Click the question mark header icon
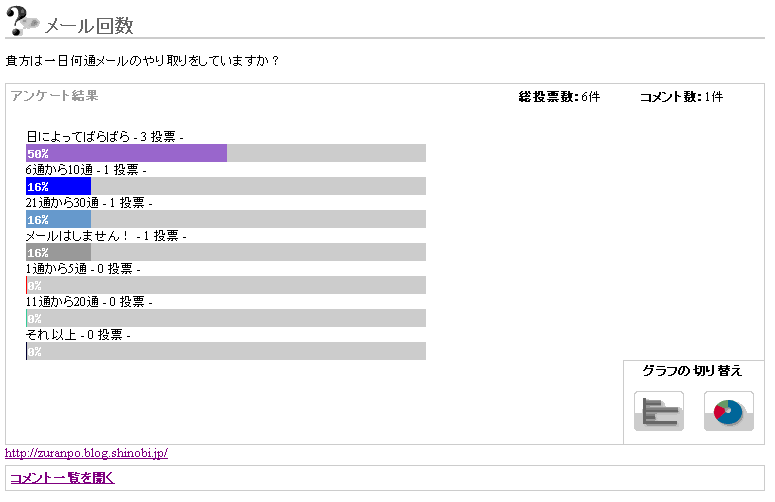This screenshot has width=775, height=502. coord(22,22)
